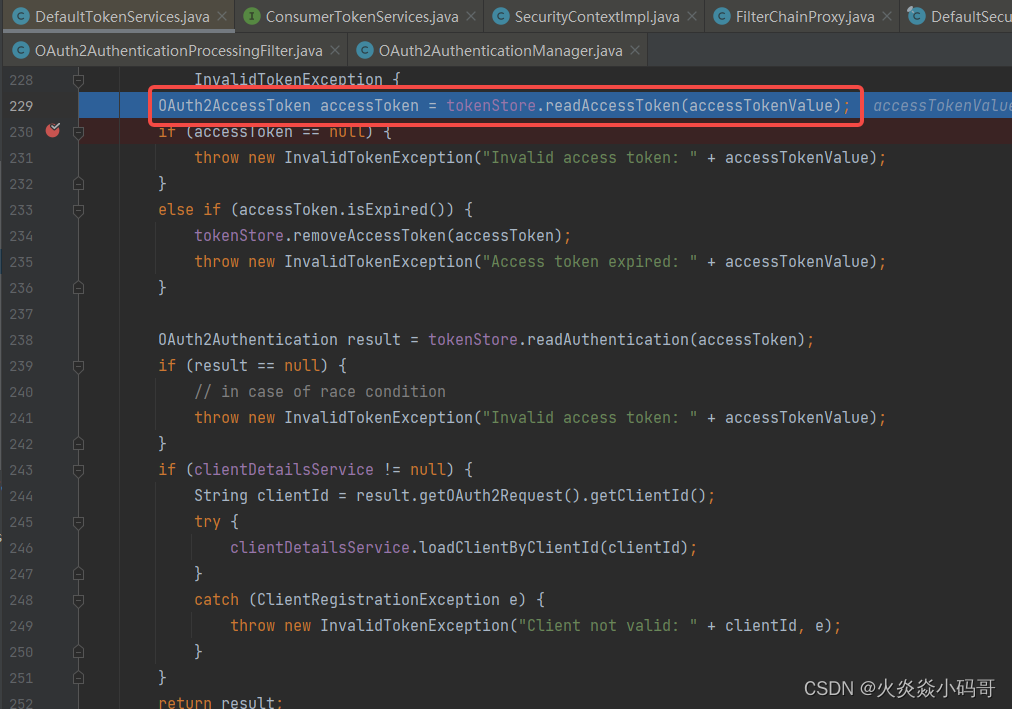Collapse the try block at line 245
Viewport: 1012px width, 709px height.
click(78, 521)
